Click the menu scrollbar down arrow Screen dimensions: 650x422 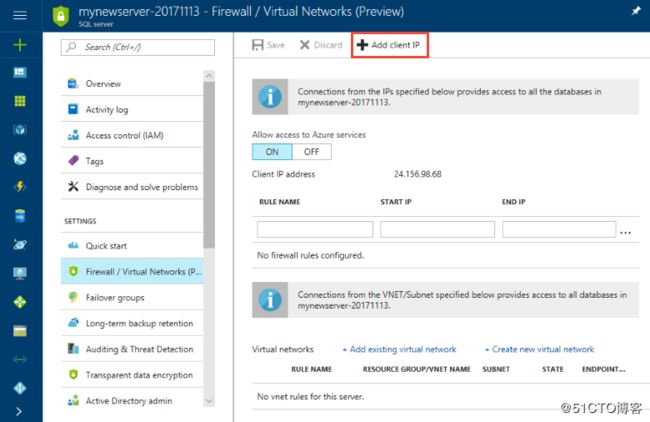pyautogui.click(x=209, y=401)
